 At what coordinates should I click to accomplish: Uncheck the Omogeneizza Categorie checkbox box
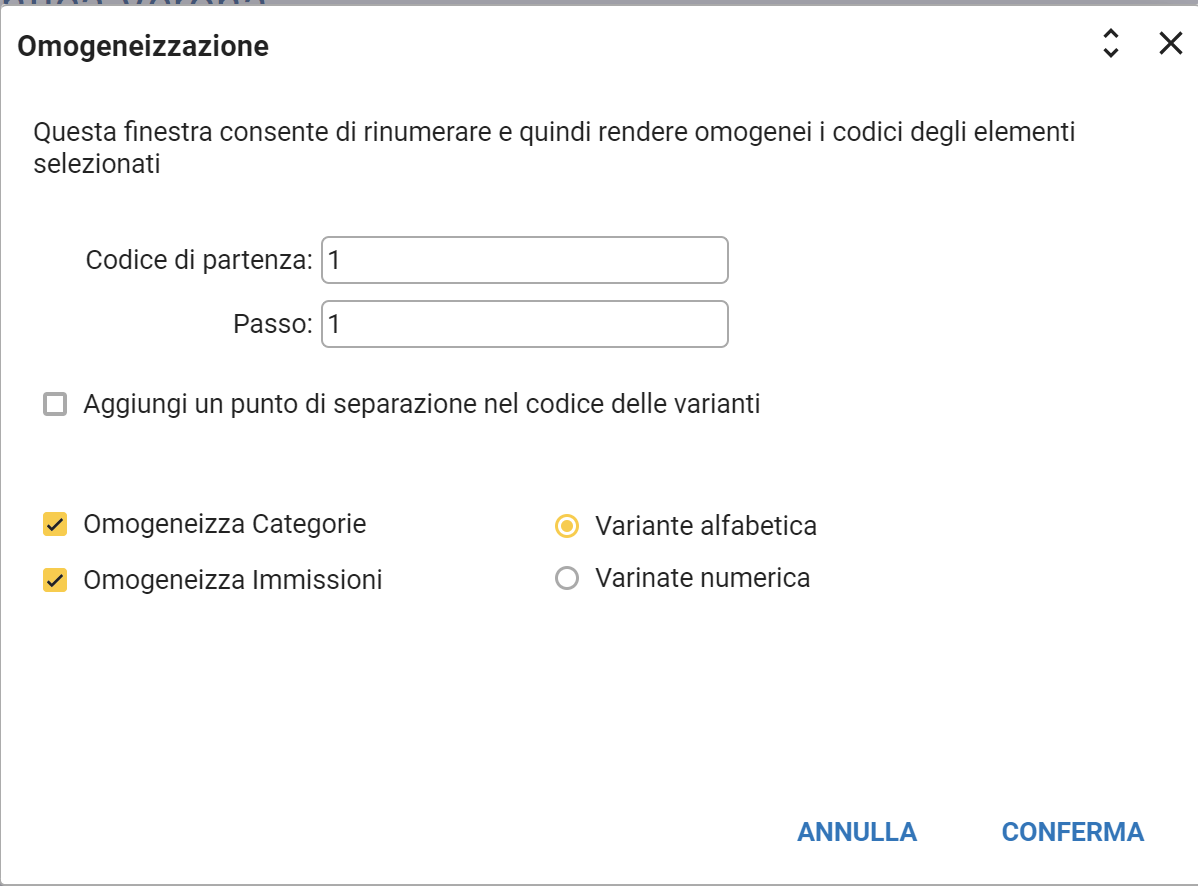click(x=55, y=524)
